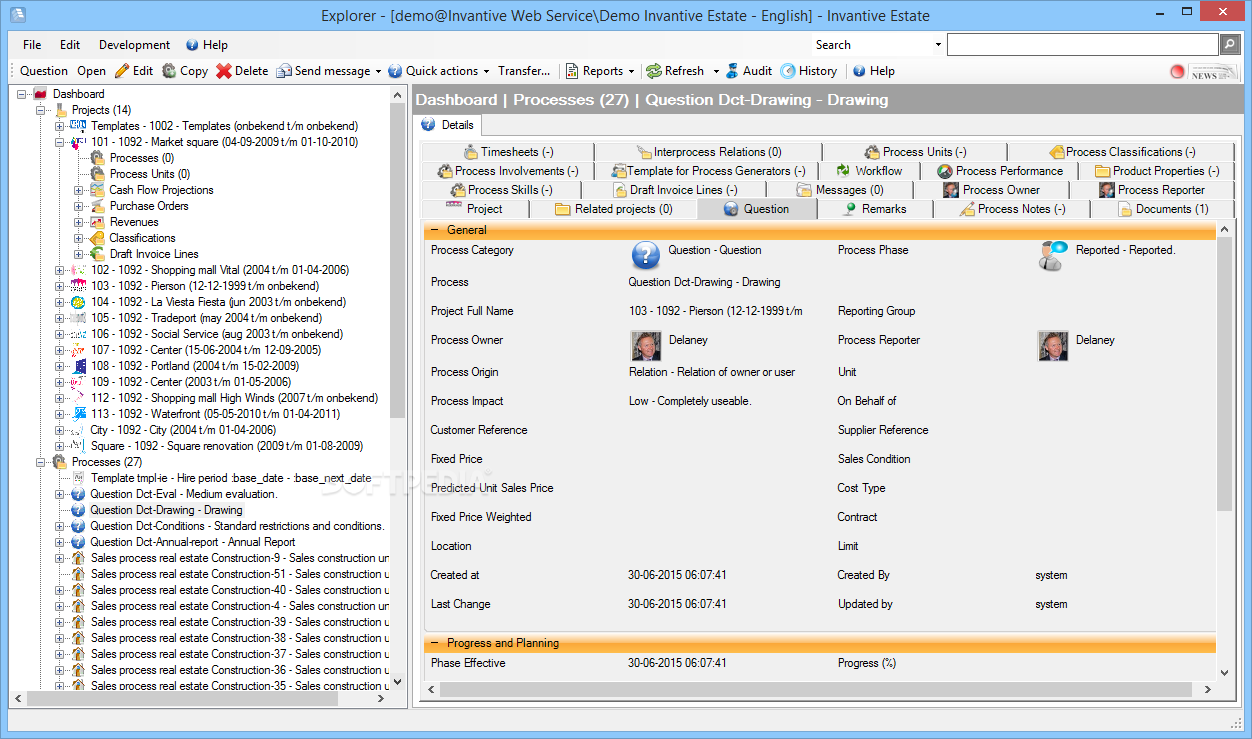Click the Help icon in the toolbar
This screenshot has width=1252, height=739.
858,71
